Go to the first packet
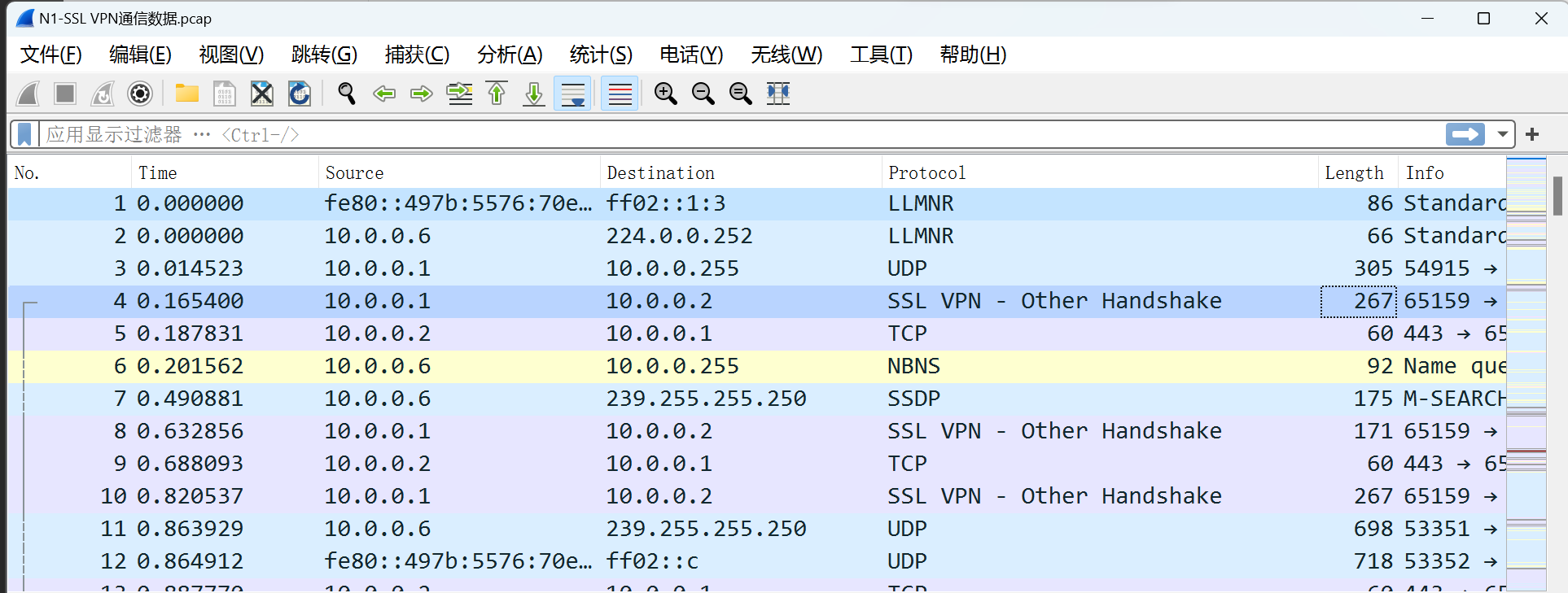This screenshot has height=593, width=1568. coord(497,94)
